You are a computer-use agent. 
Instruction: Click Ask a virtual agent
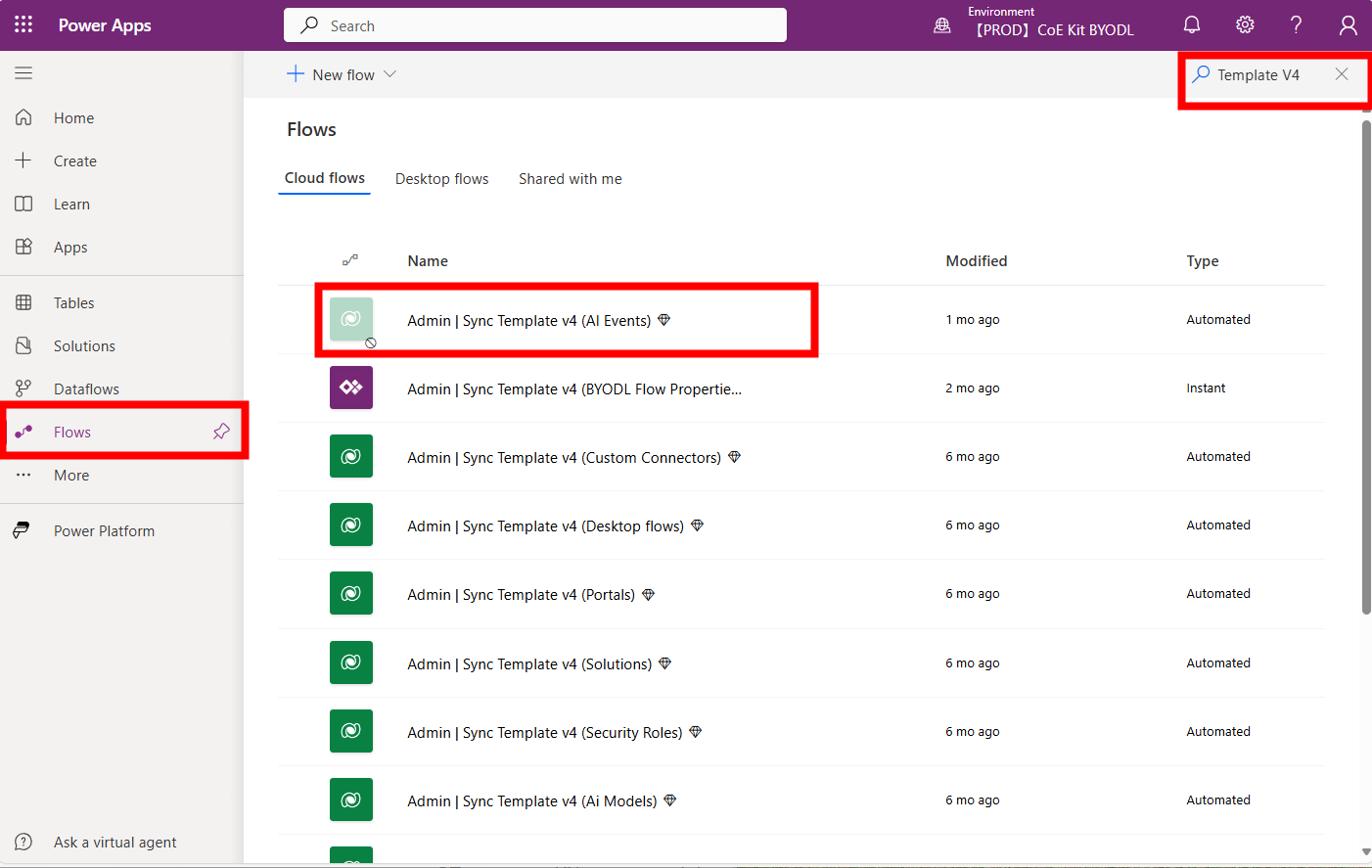(115, 842)
